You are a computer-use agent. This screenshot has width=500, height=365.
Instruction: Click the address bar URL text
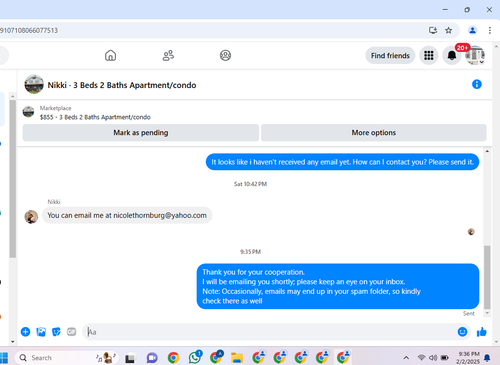pos(29,30)
